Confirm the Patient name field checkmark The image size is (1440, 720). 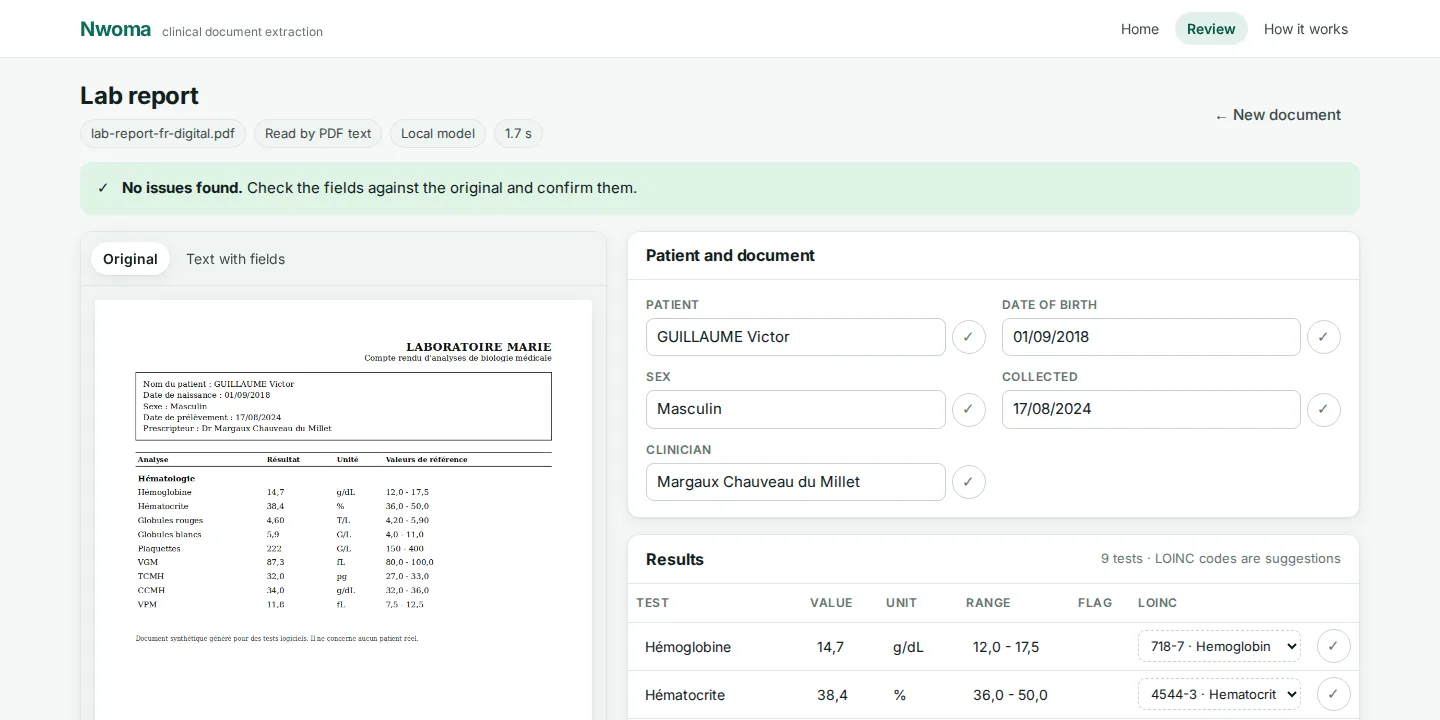[968, 337]
